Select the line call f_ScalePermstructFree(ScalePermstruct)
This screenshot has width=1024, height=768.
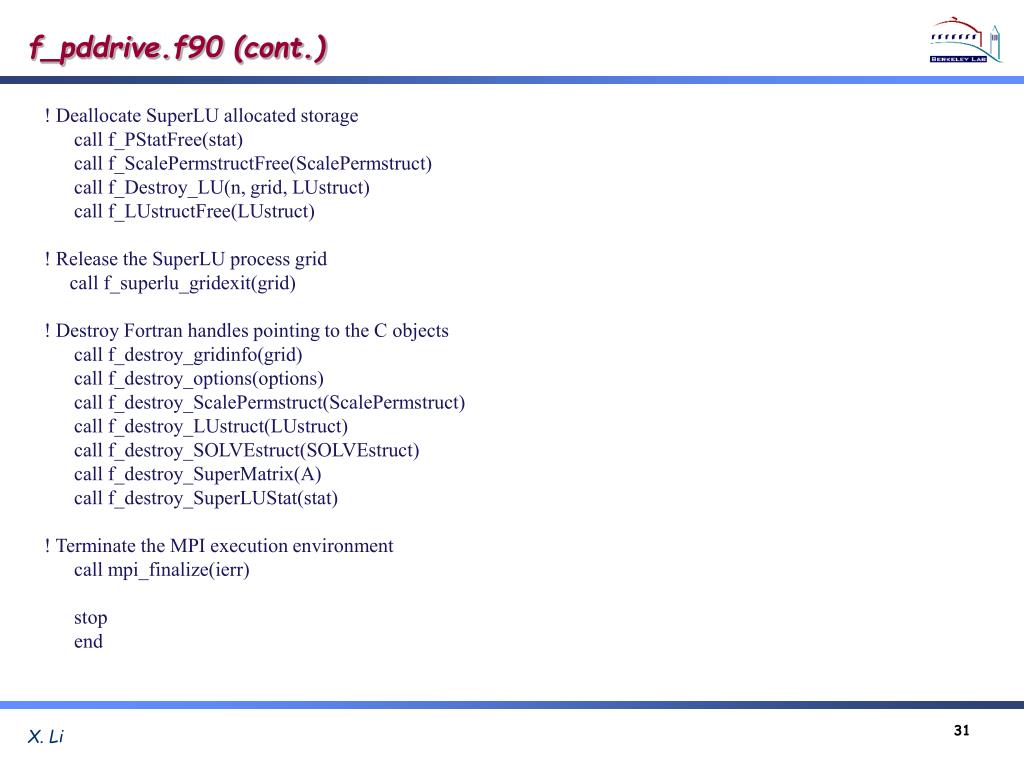(x=253, y=164)
